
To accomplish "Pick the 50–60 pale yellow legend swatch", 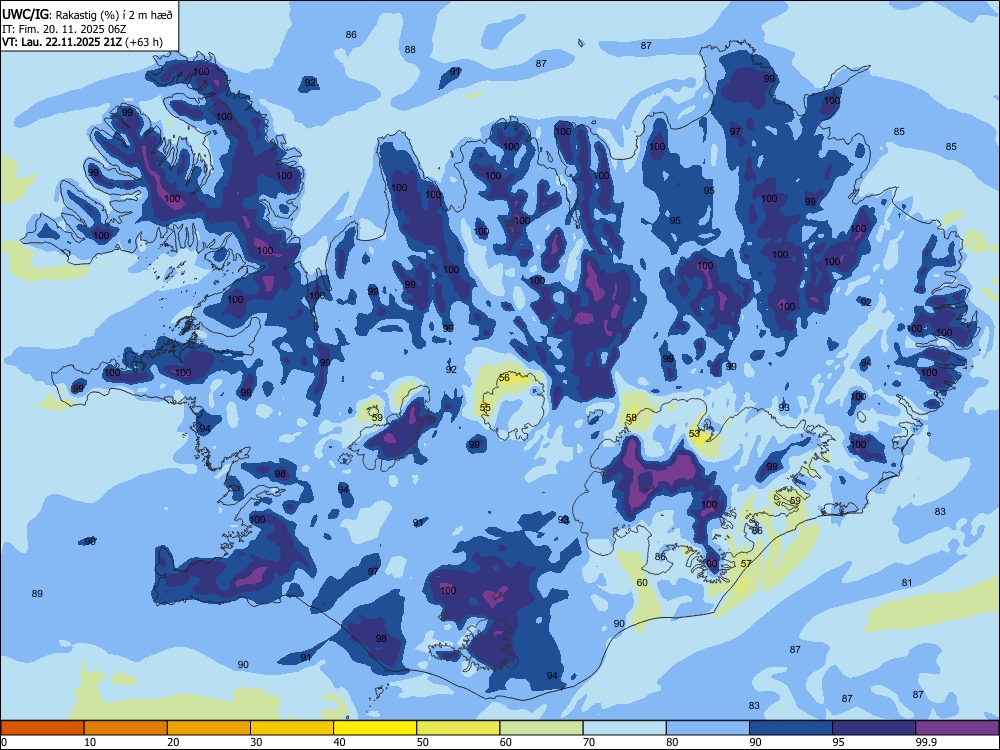I will [x=458, y=728].
